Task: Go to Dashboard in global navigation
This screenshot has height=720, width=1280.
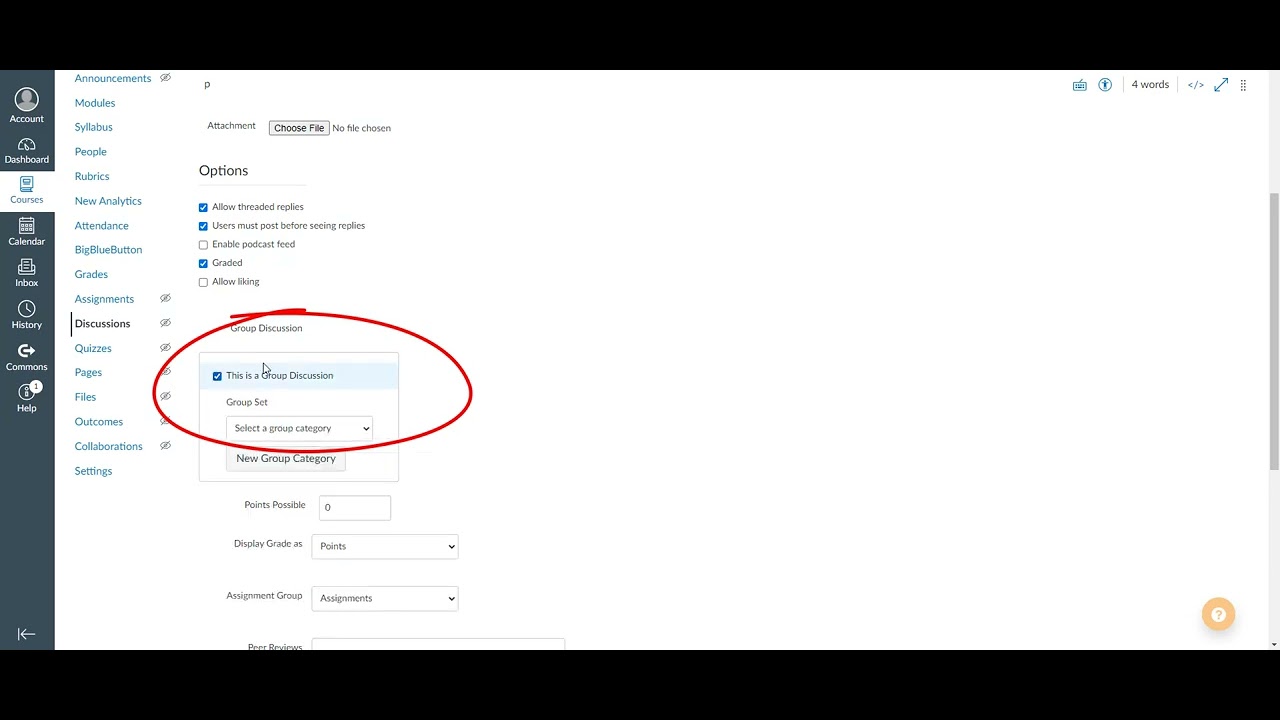Action: [x=27, y=151]
